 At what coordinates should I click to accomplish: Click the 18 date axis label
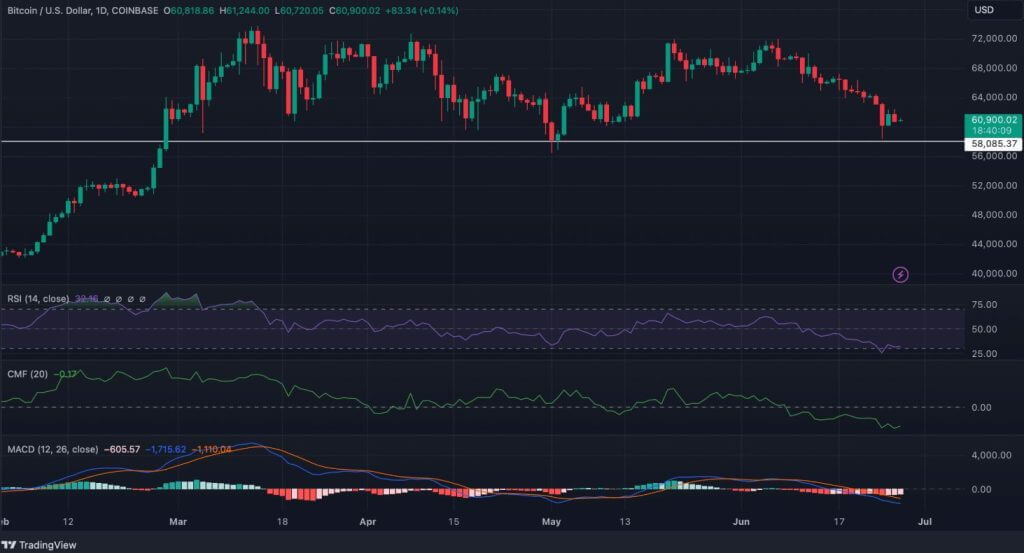point(282,522)
